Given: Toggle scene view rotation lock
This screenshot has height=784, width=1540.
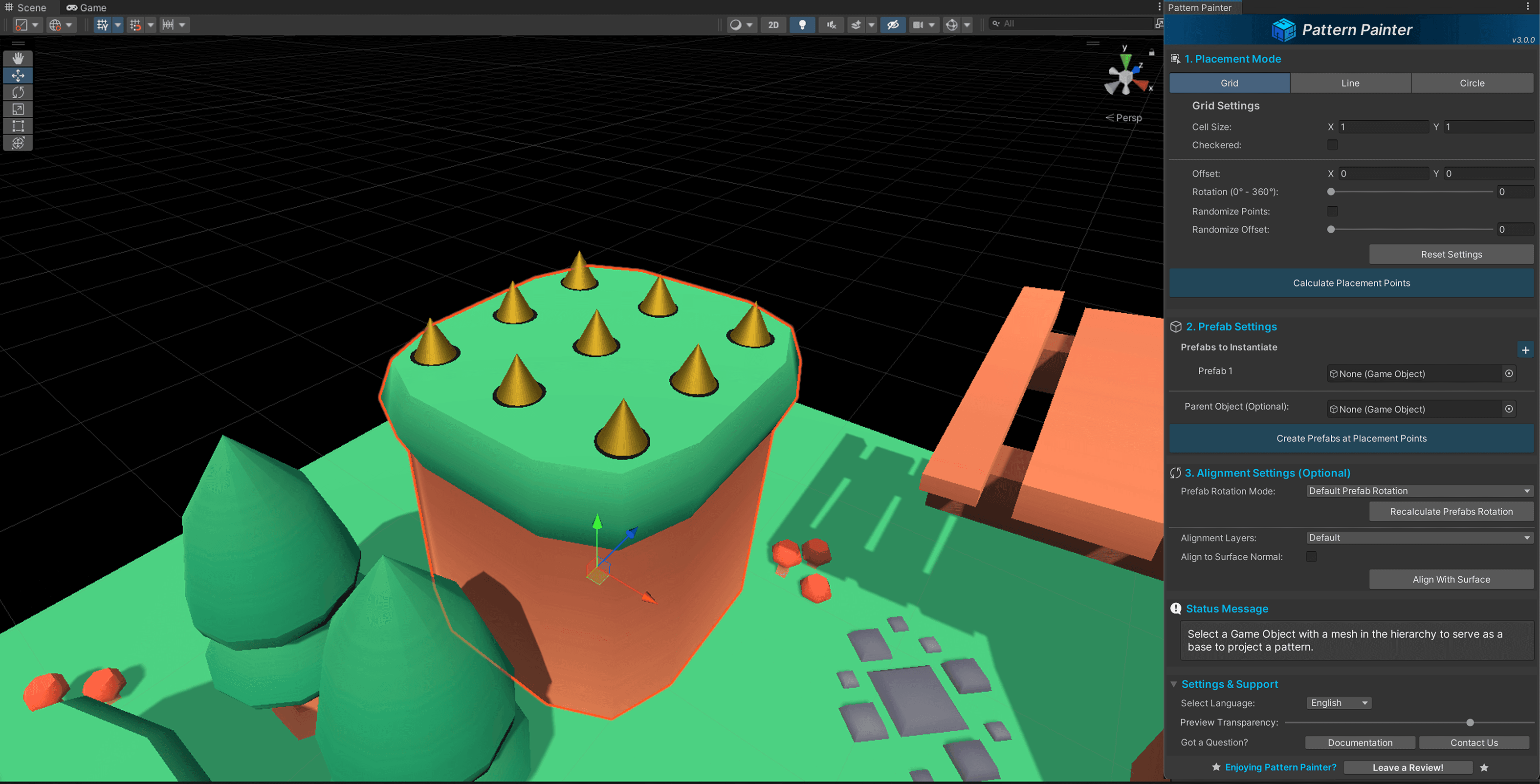Looking at the screenshot, I should point(1151,52).
